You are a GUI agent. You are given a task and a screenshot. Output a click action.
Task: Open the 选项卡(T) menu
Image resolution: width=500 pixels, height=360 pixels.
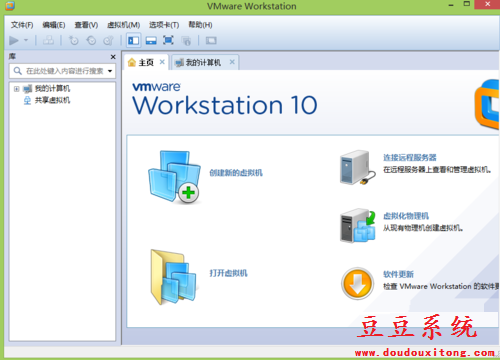tap(164, 25)
